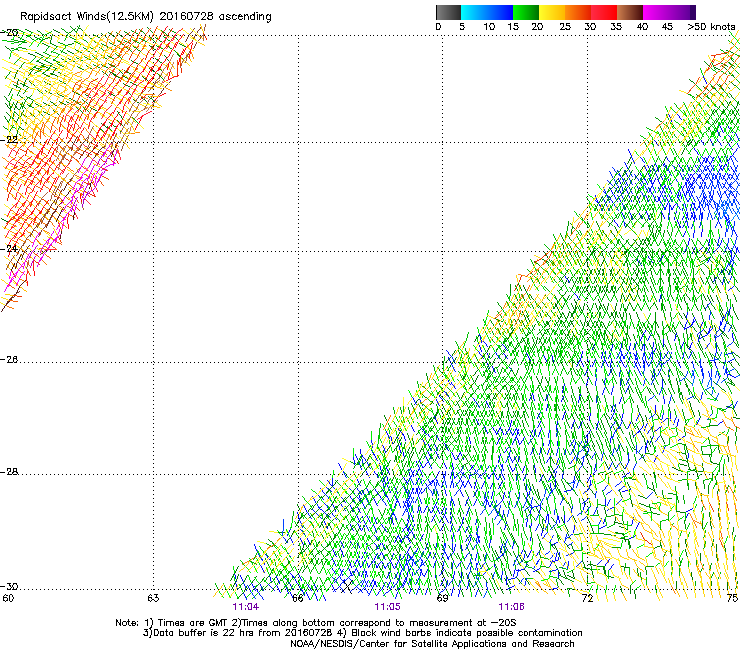Click the '60' longitude axis label
Viewport: 740px width, 650px height.
pyautogui.click(x=8, y=599)
